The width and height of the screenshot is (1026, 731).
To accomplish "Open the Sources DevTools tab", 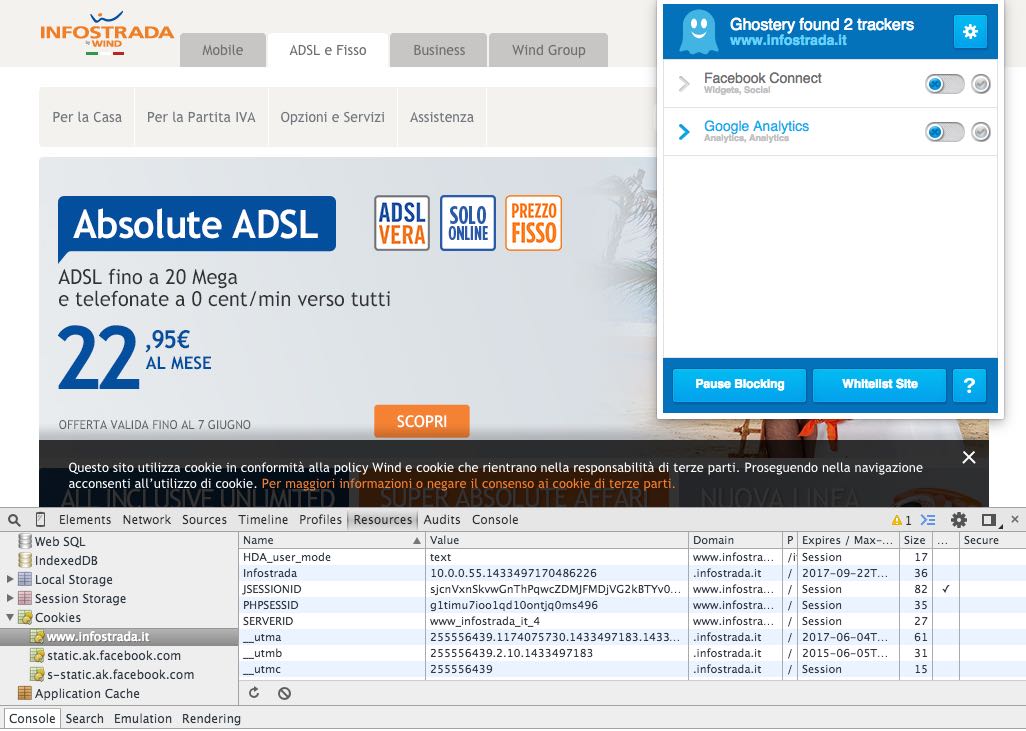I will point(204,520).
